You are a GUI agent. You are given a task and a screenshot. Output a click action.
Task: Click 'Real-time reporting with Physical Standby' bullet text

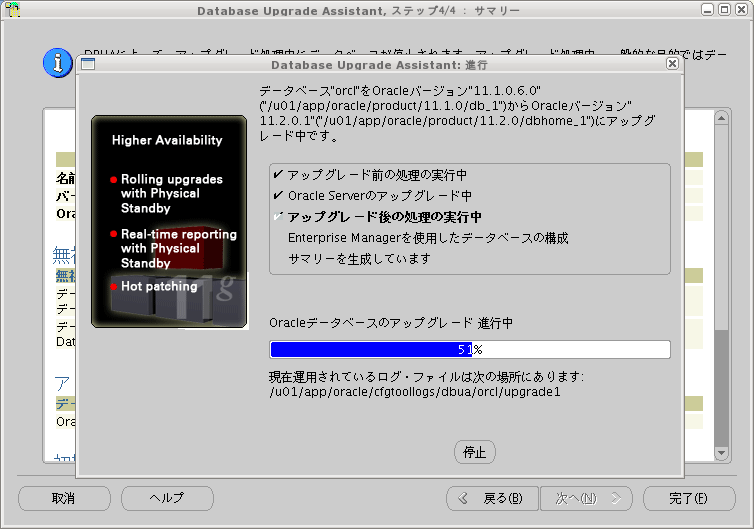(x=178, y=248)
